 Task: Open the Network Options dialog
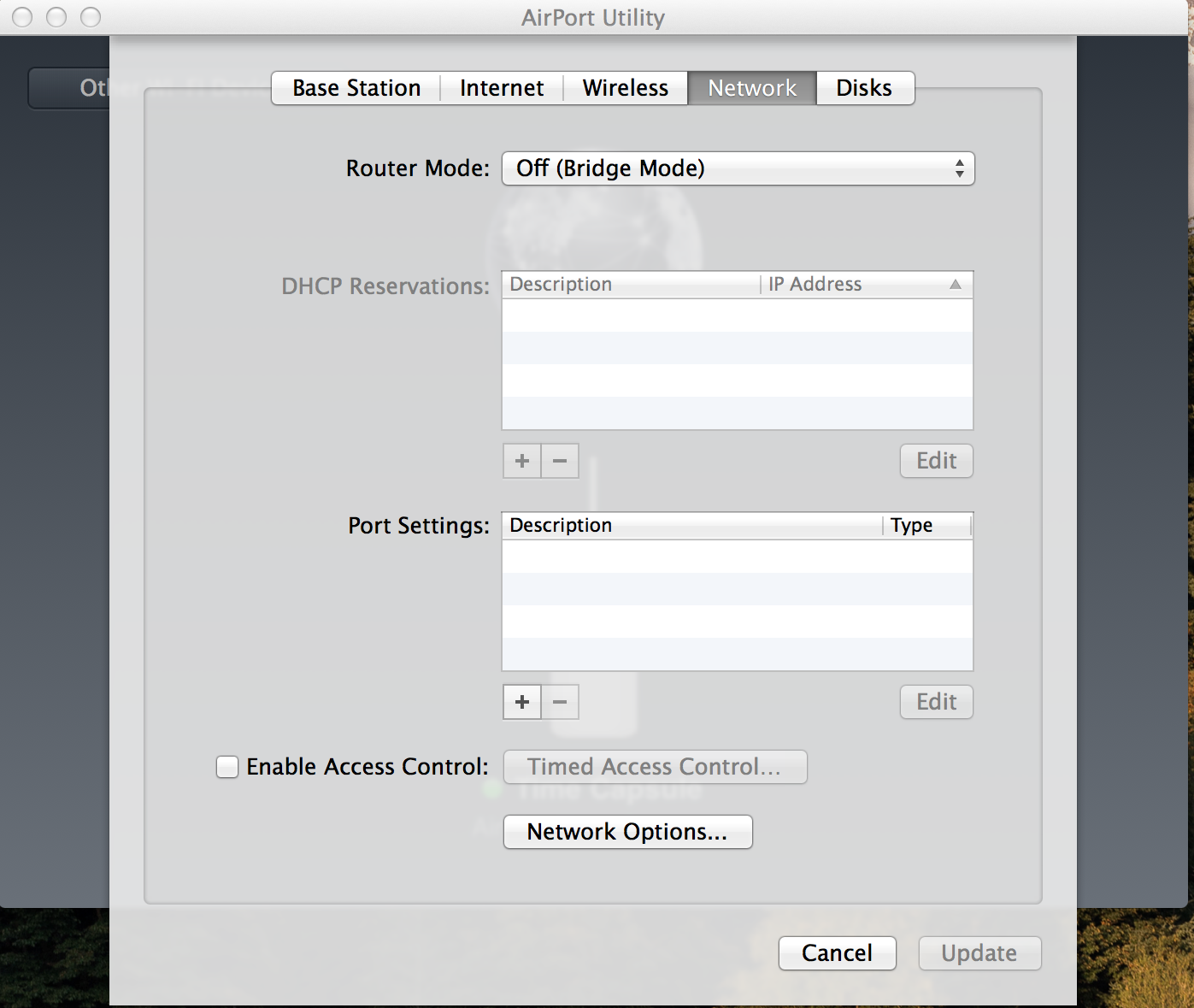[x=627, y=831]
